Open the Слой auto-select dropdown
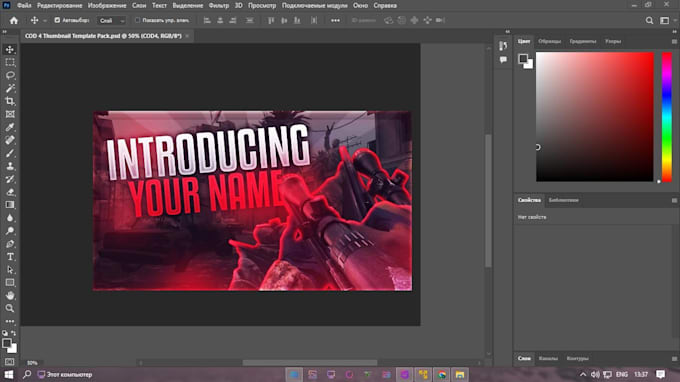The height and width of the screenshot is (382, 680). (111, 20)
